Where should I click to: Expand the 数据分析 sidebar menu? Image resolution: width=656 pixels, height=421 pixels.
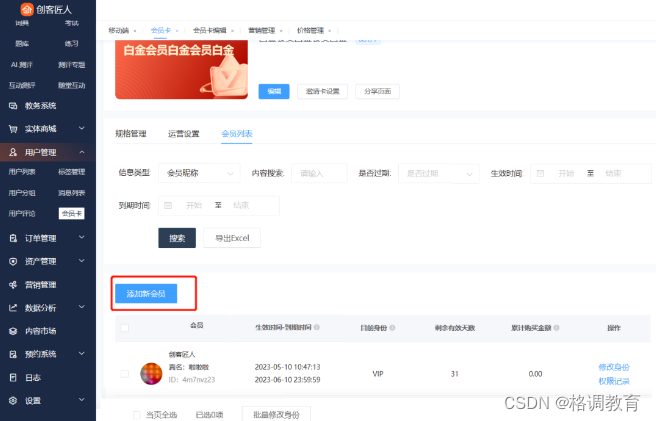click(x=82, y=307)
